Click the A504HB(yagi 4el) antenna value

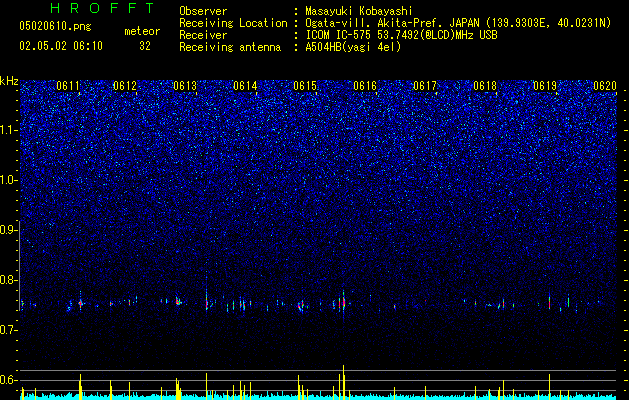point(353,47)
